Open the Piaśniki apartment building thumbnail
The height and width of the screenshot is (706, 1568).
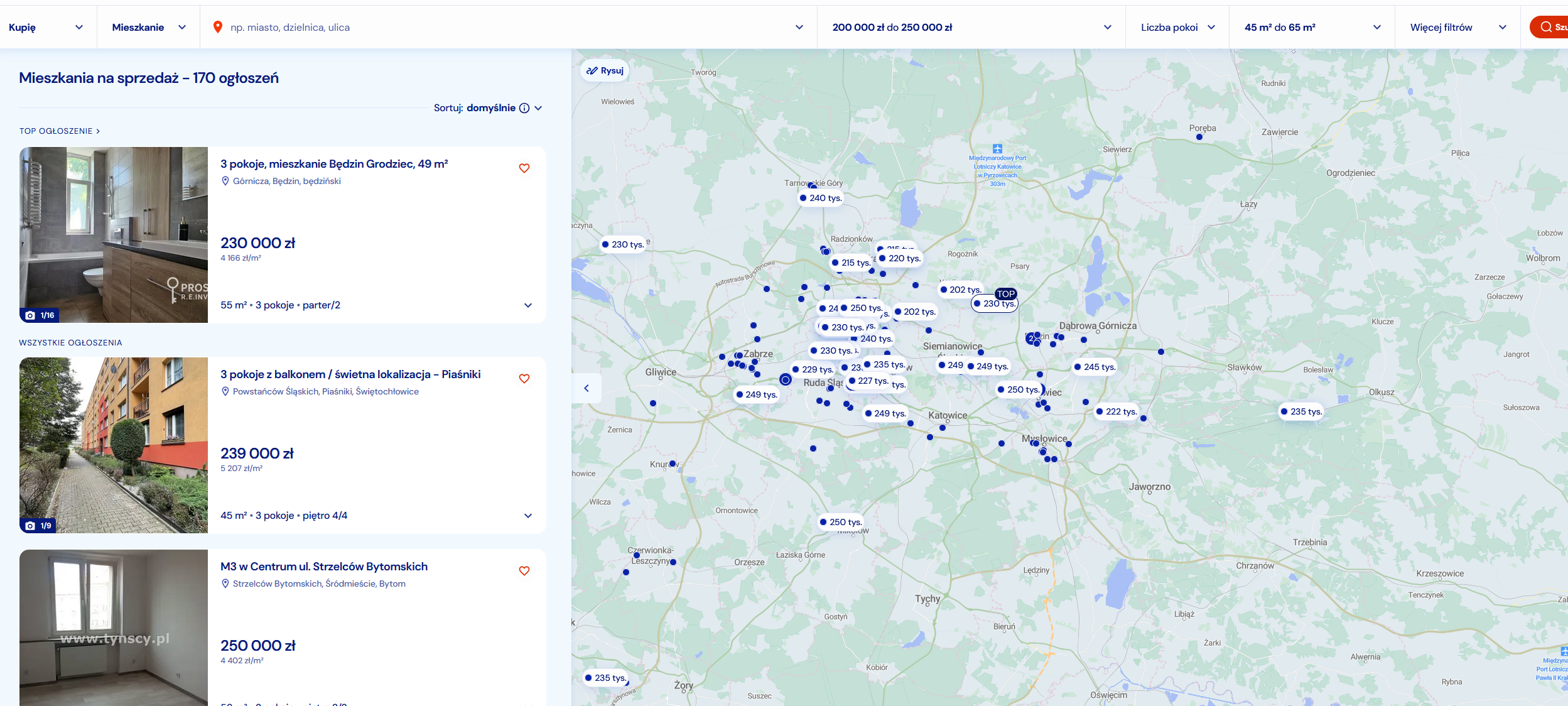[x=114, y=445]
